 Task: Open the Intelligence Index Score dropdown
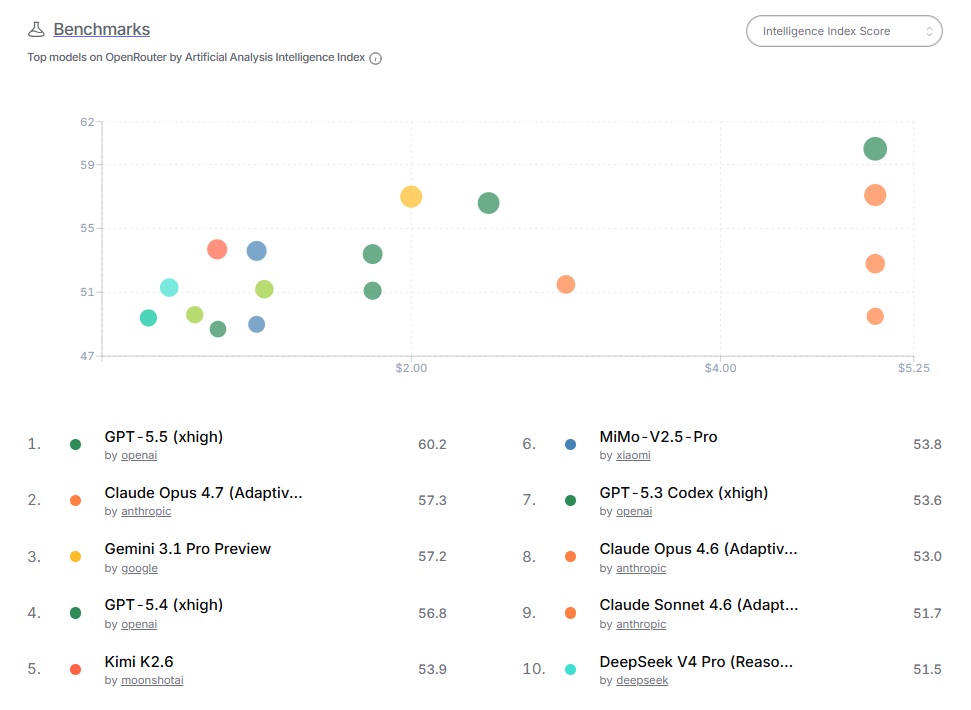[x=844, y=31]
